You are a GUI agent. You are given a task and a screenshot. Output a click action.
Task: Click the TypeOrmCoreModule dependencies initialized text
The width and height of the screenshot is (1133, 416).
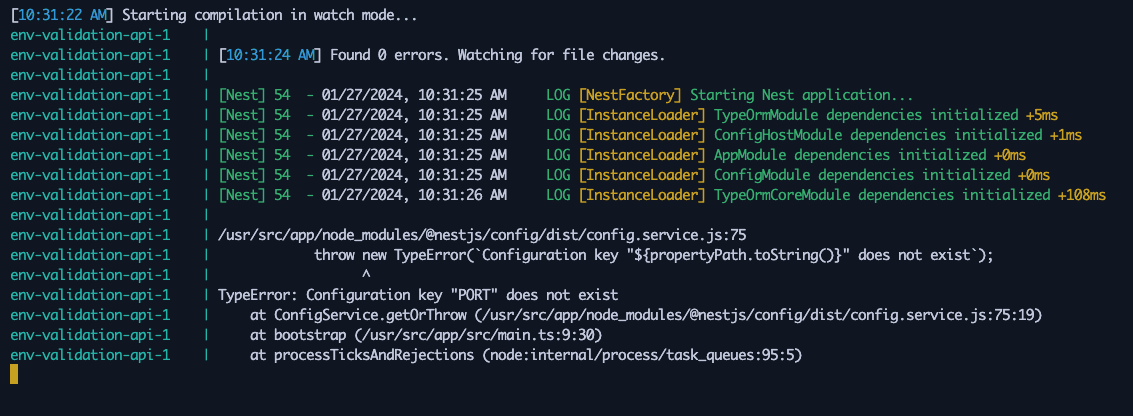tap(883, 195)
